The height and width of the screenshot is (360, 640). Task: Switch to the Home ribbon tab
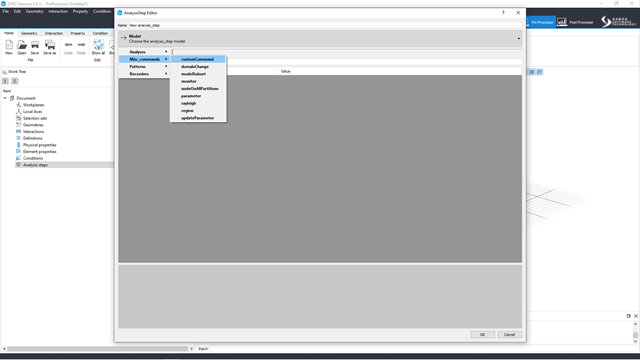9,33
